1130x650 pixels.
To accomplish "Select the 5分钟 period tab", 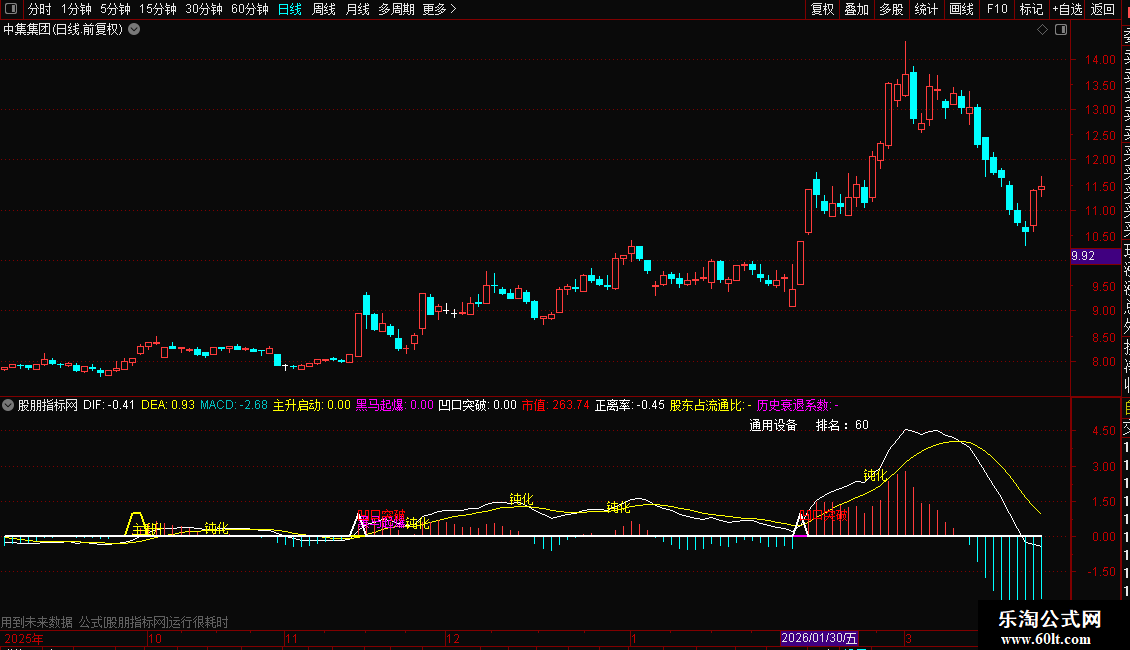I will [115, 9].
